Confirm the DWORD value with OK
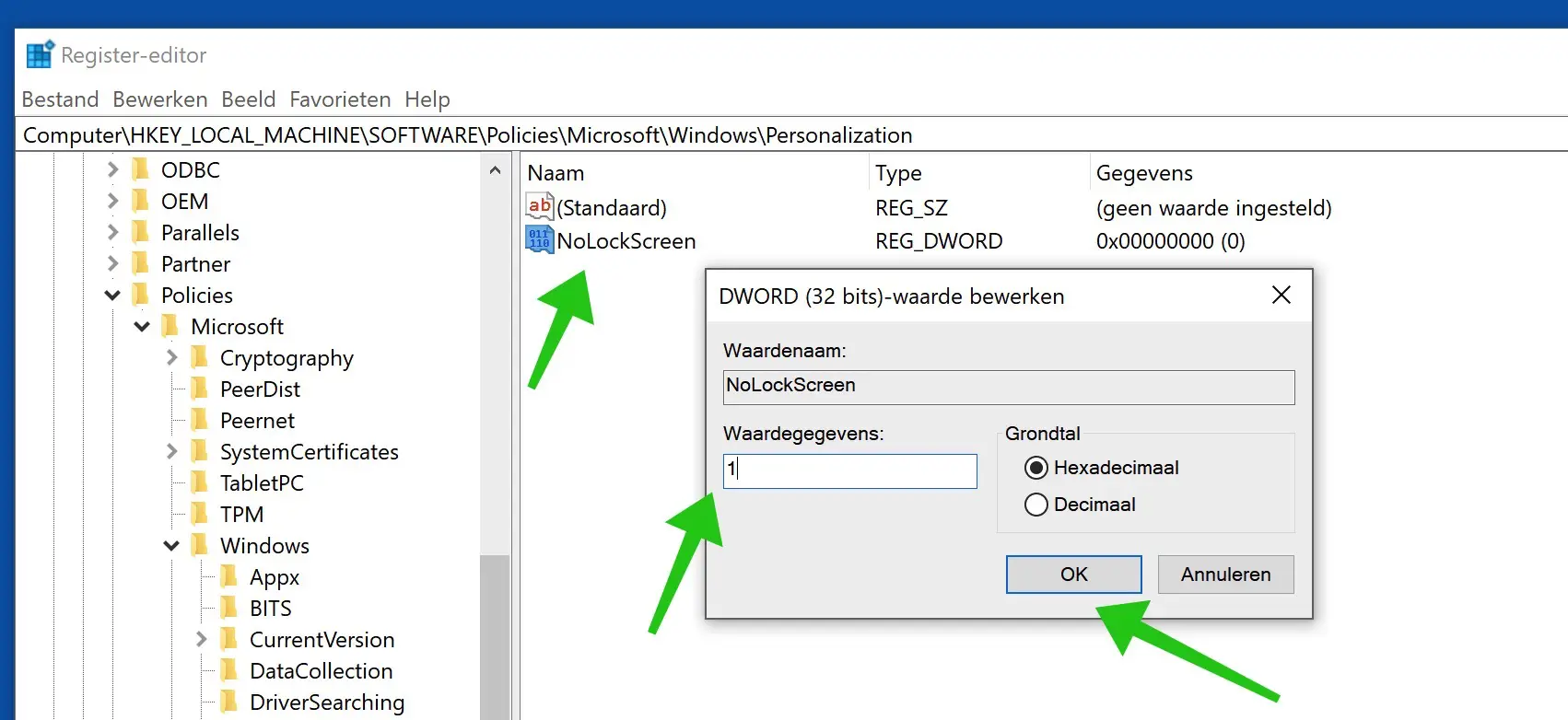1568x720 pixels. 1074,575
